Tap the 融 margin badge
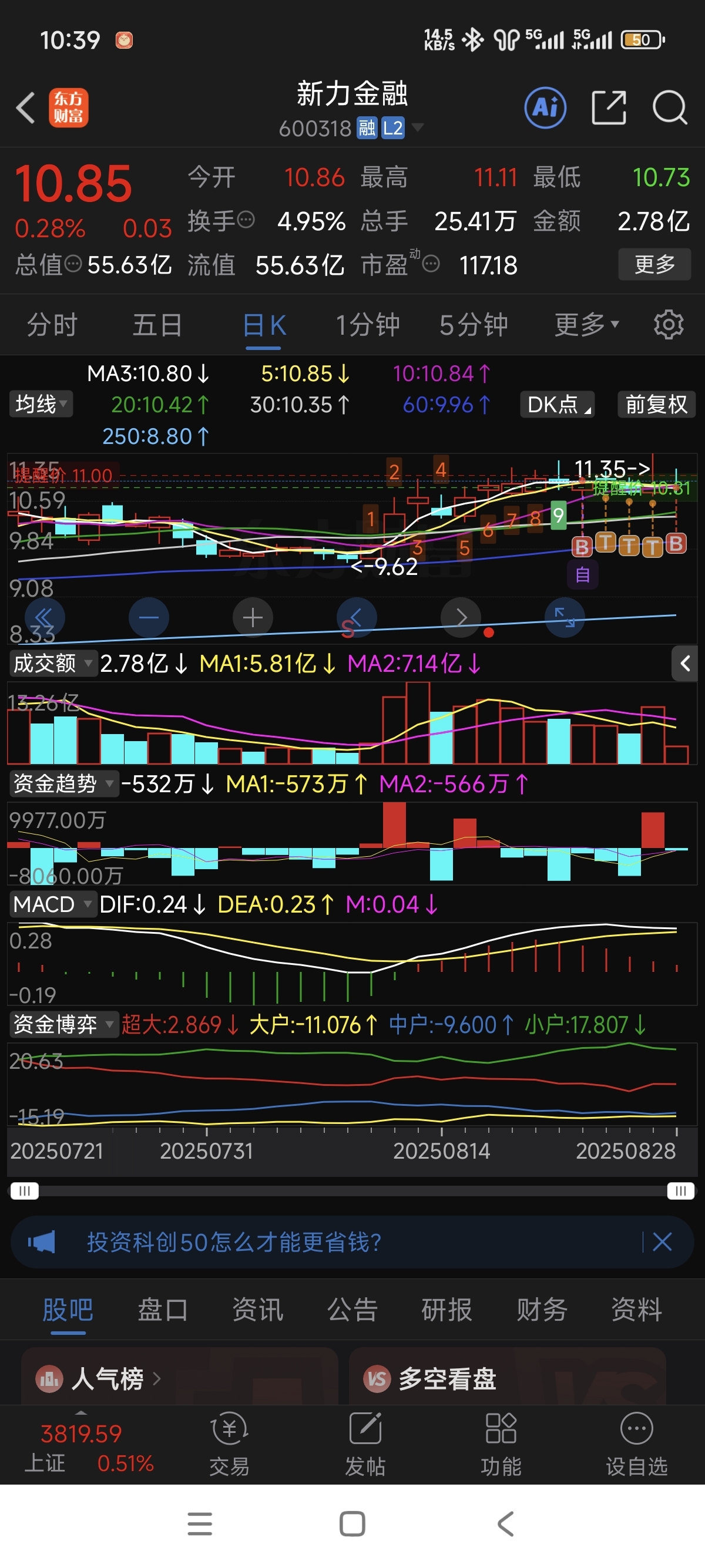This screenshot has height=1568, width=705. tap(367, 129)
